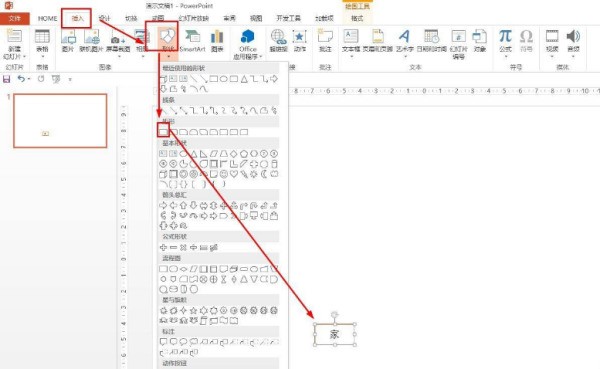Undo the last action
The image size is (600, 369).
pos(21,79)
